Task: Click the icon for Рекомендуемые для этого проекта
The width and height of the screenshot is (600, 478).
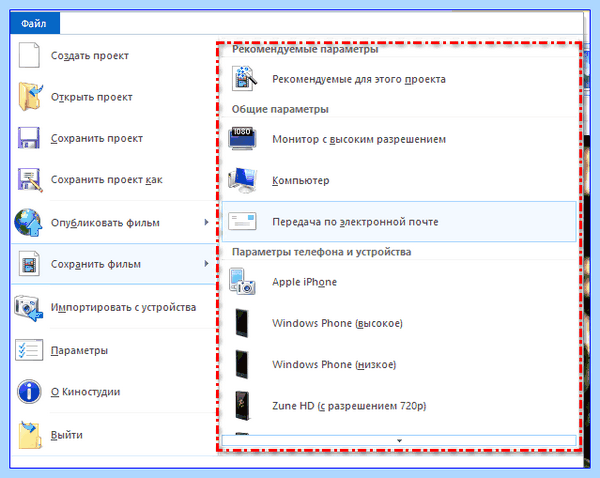Action: (244, 78)
